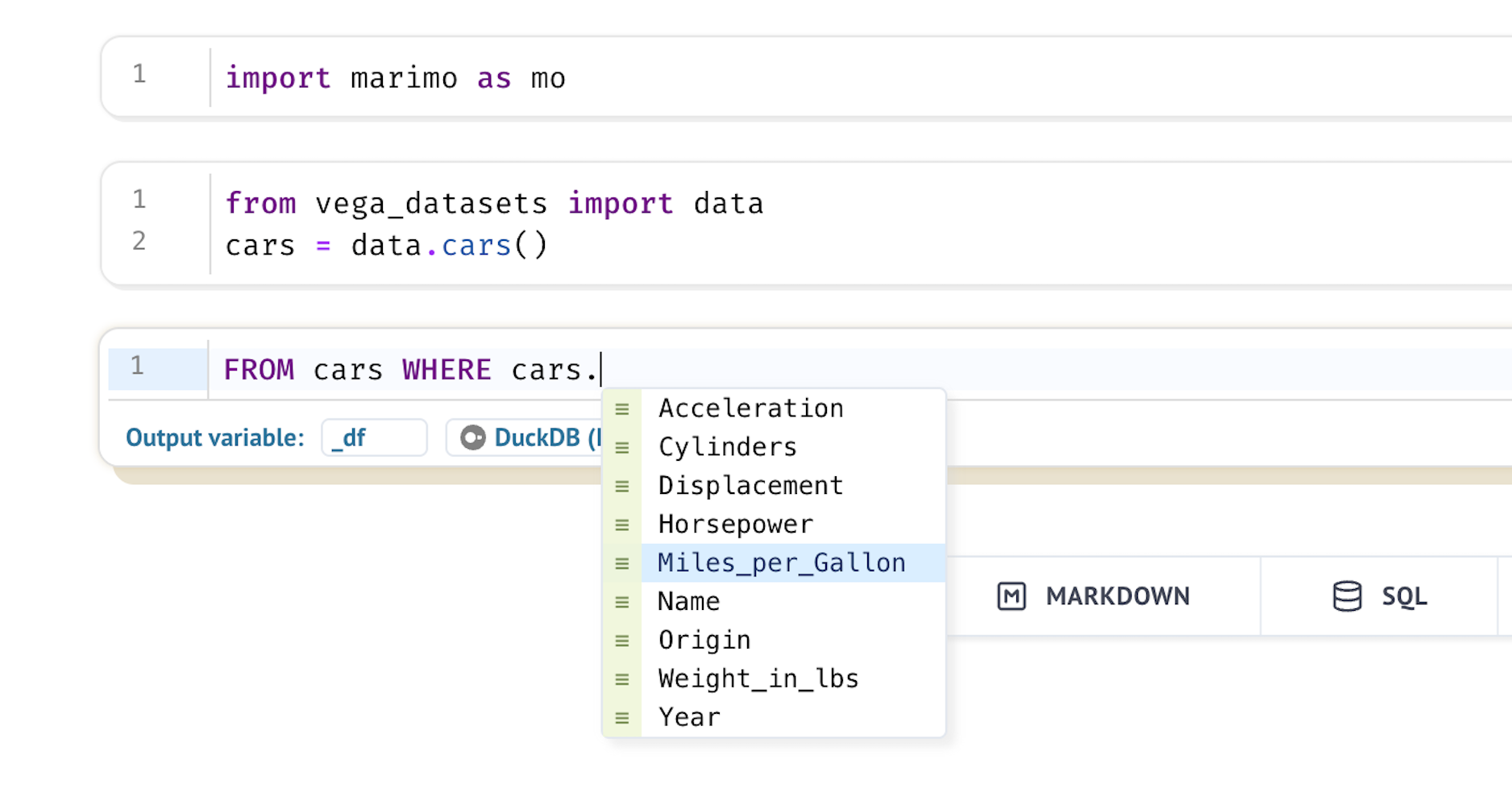Select the Acceleration autocomplete suggestion
The image size is (1512, 809).
pyautogui.click(x=774, y=409)
